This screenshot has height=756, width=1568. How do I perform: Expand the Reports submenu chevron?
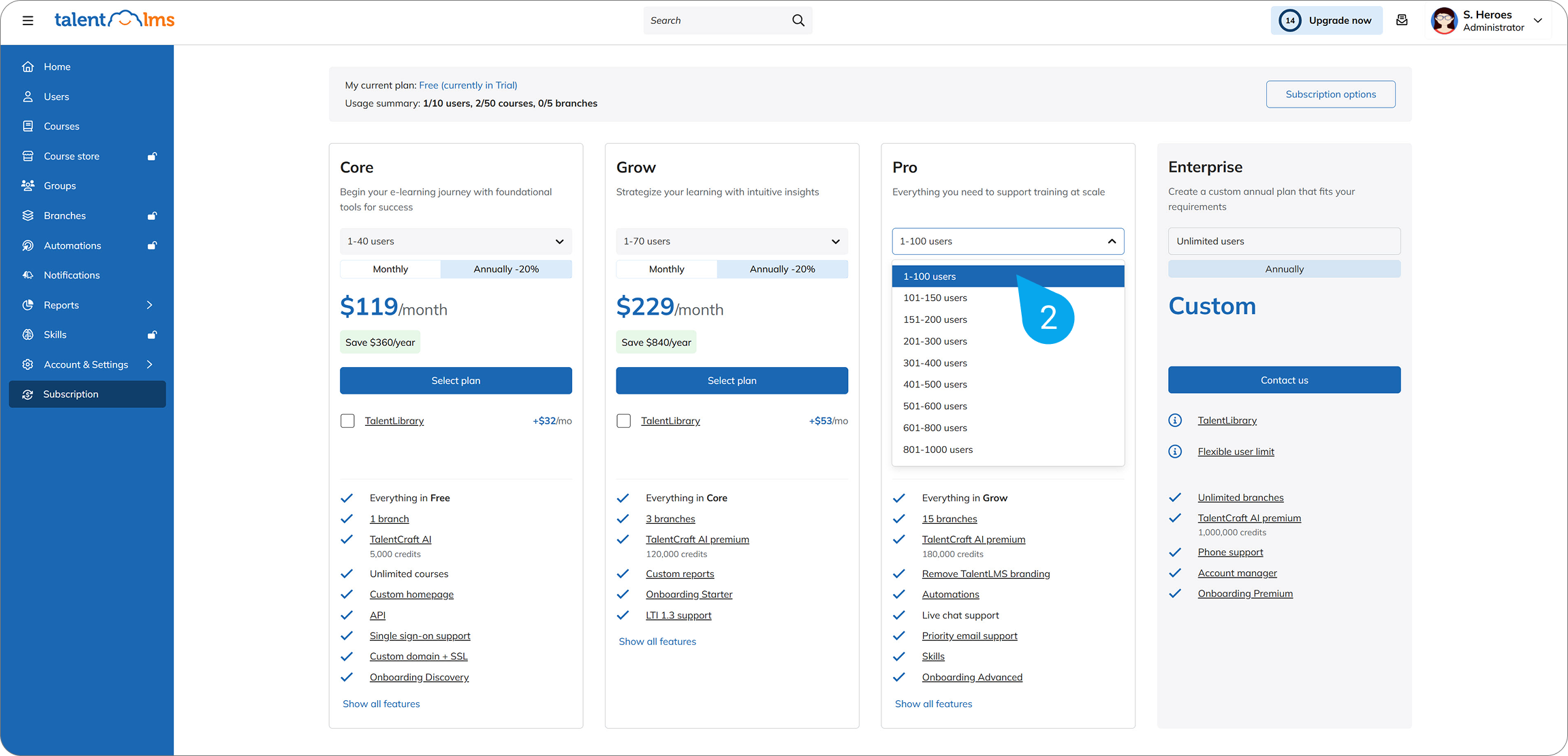click(x=150, y=305)
